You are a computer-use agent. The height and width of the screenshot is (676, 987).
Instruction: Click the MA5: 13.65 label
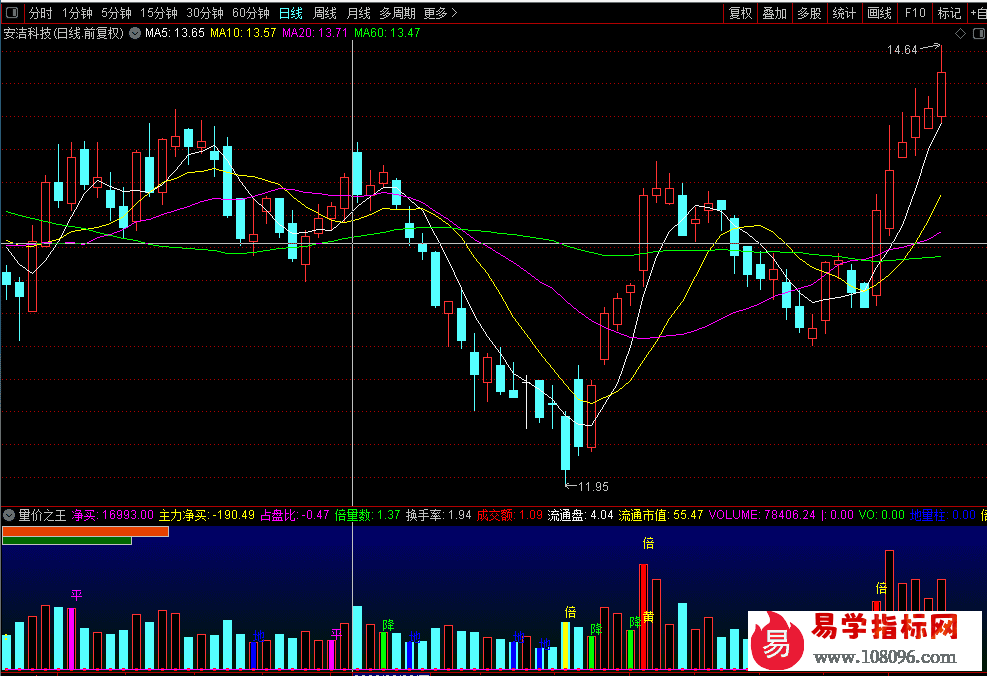tap(175, 33)
